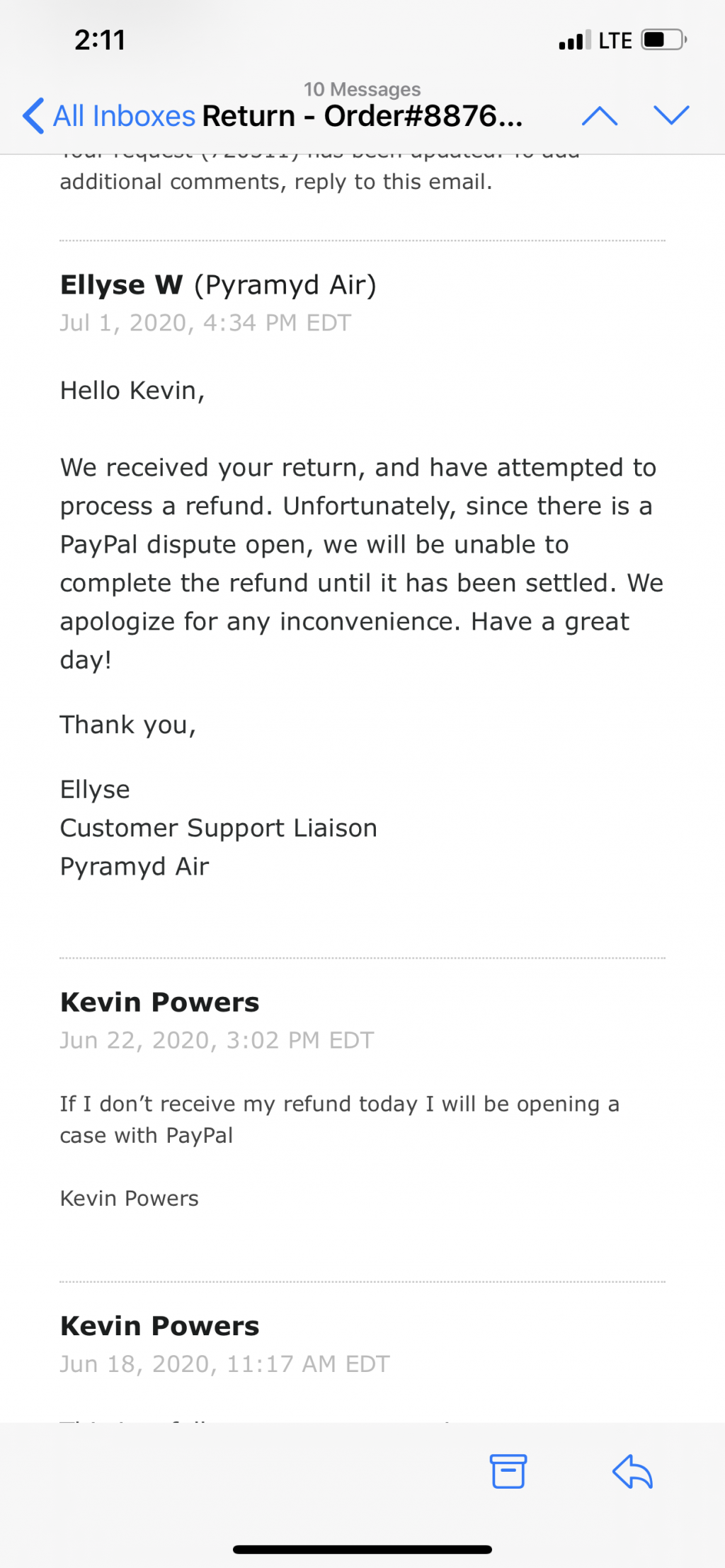This screenshot has height=1568, width=725.
Task: Jump to previous message with up arrow
Action: point(600,116)
